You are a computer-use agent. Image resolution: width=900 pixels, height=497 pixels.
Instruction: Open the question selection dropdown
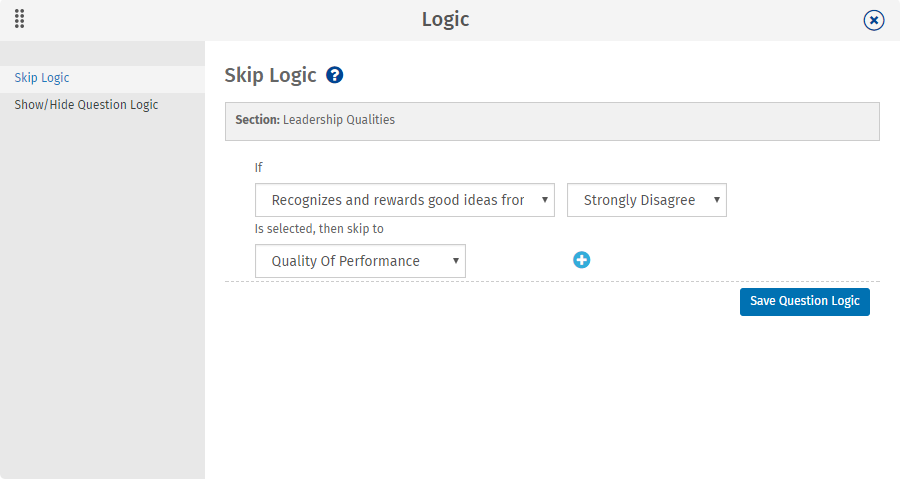point(400,200)
